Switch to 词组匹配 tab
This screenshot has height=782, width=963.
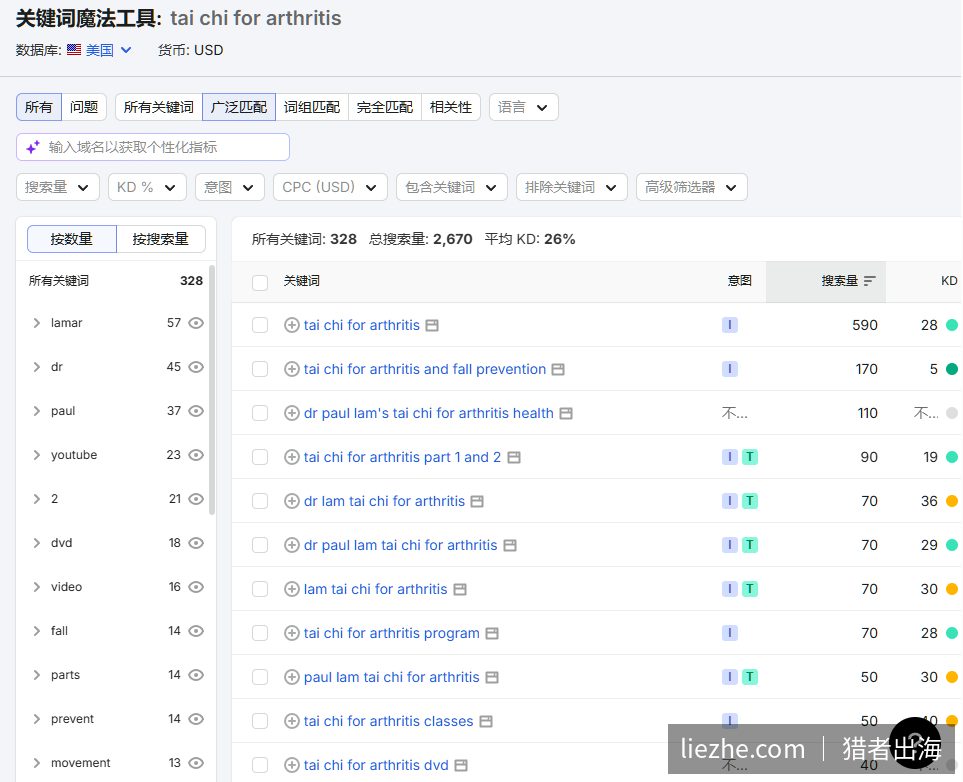pos(312,108)
